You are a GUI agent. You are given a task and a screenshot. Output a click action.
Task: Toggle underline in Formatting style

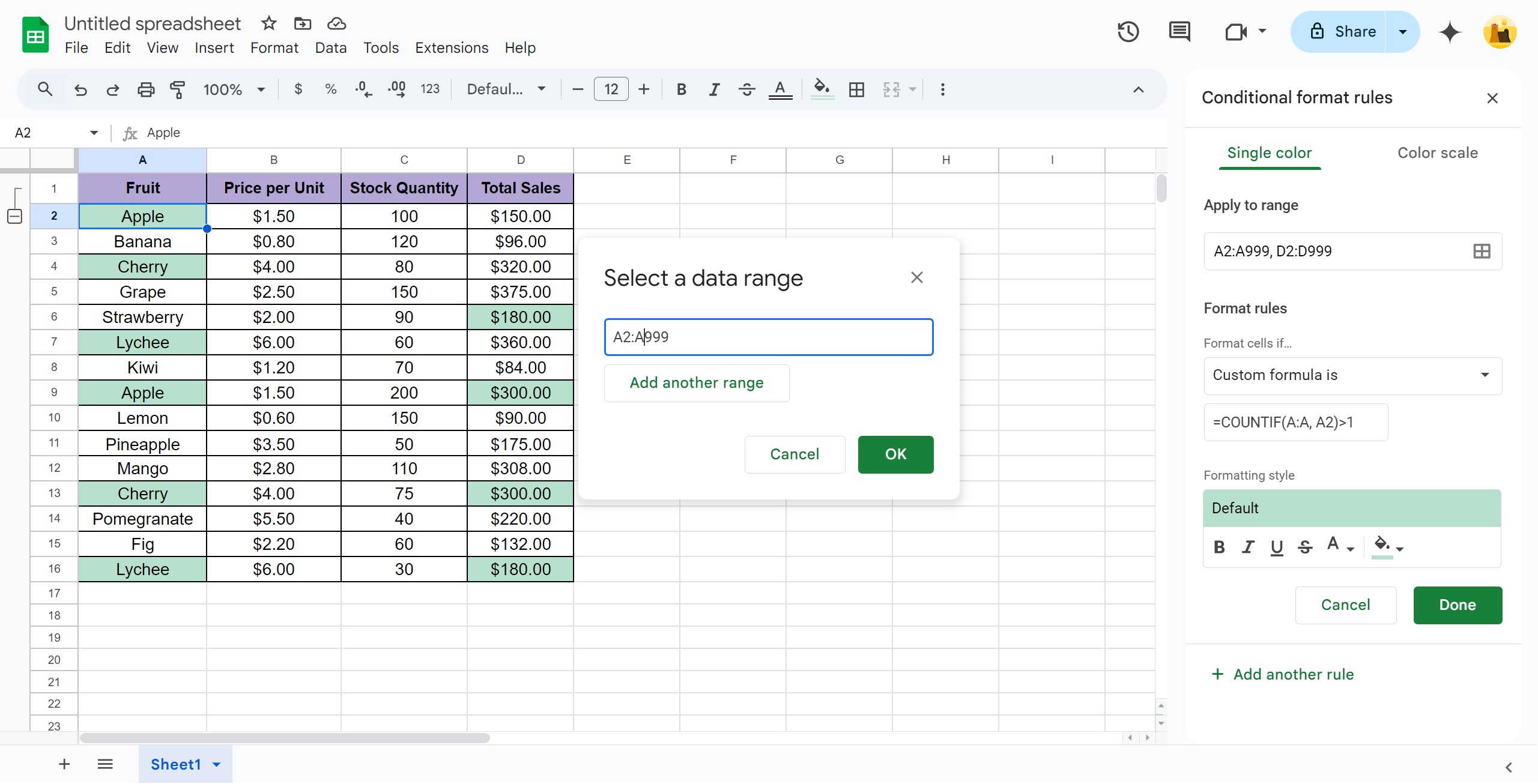pos(1277,547)
